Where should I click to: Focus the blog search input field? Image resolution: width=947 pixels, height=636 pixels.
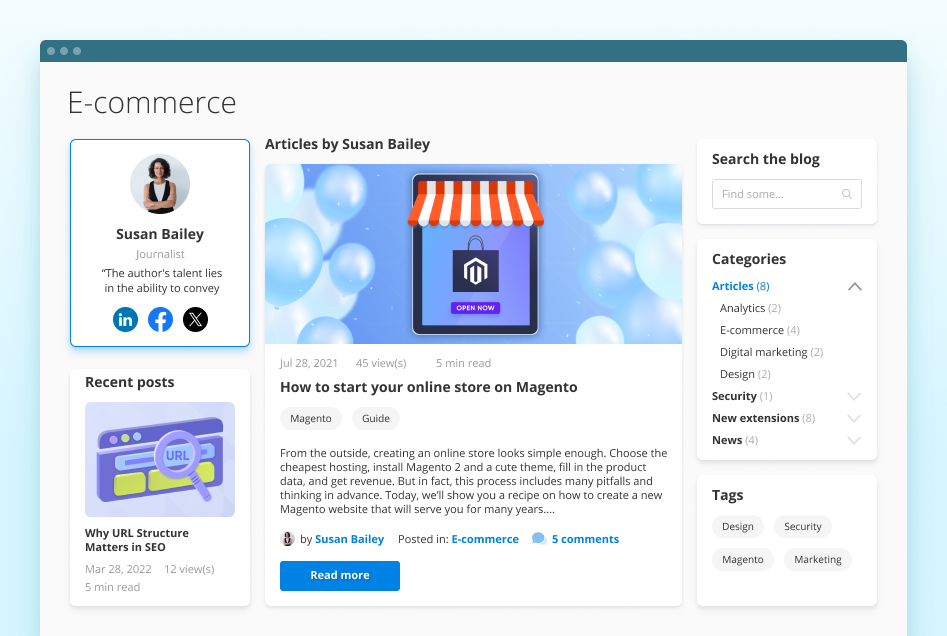pos(777,194)
